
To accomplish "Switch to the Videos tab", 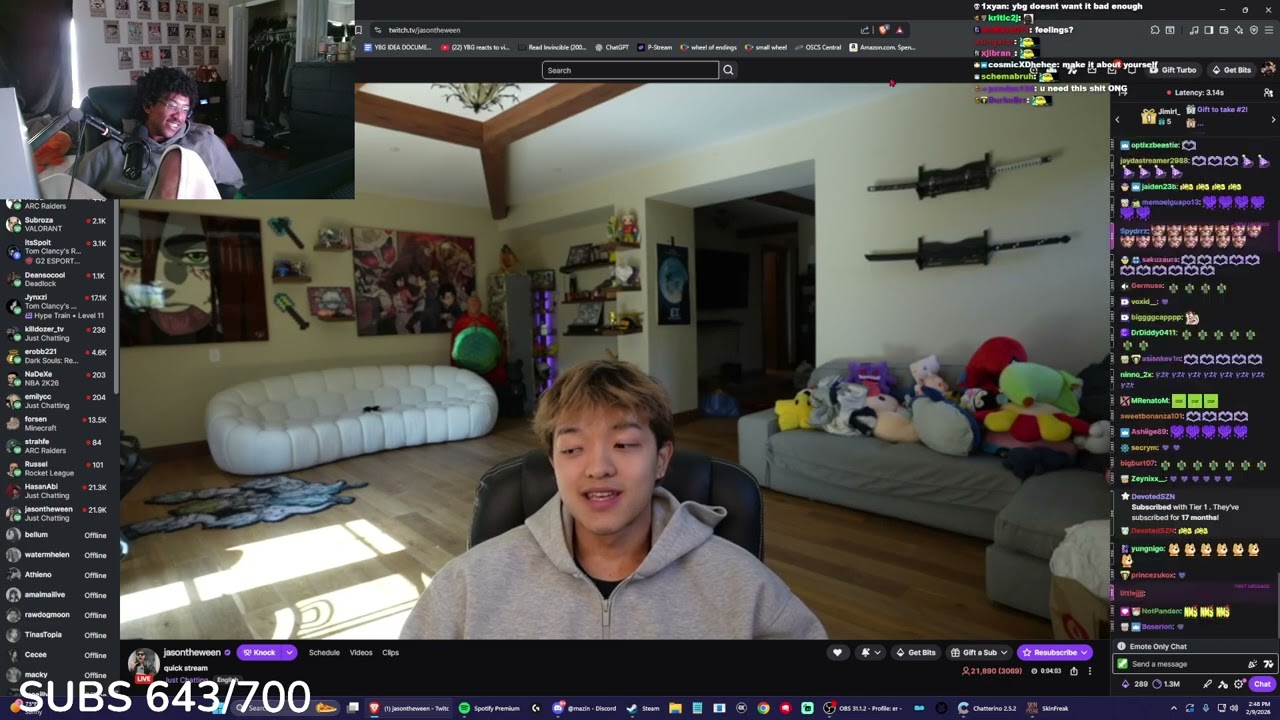I will point(361,653).
